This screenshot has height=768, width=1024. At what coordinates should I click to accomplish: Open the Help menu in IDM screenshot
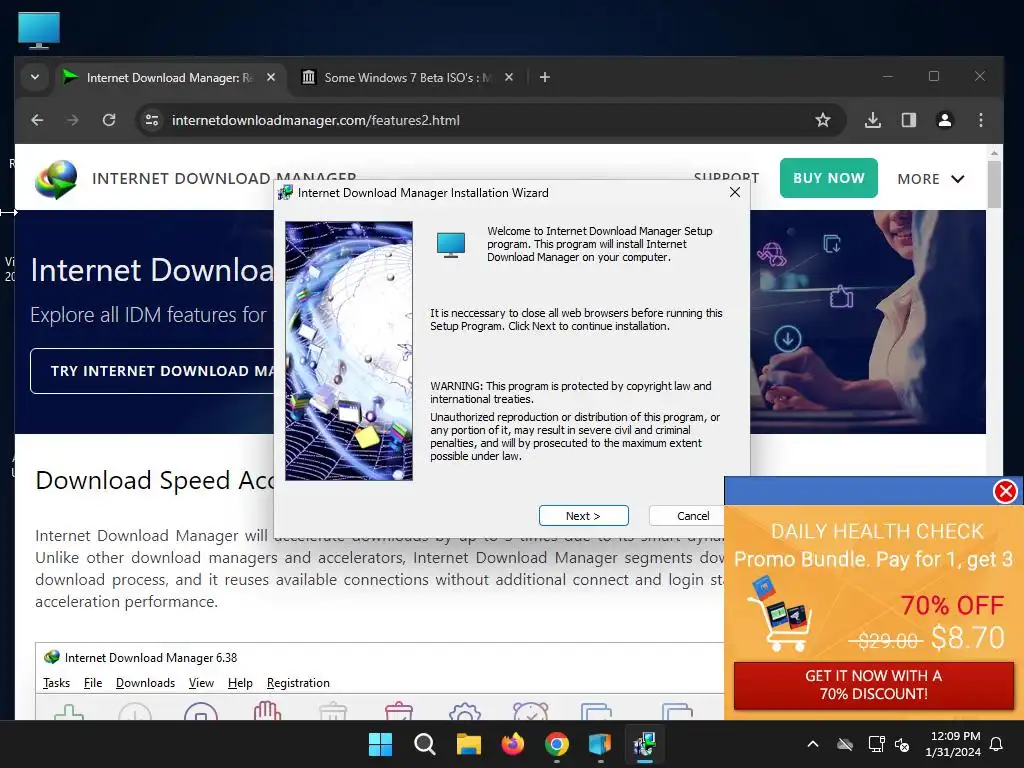click(240, 682)
